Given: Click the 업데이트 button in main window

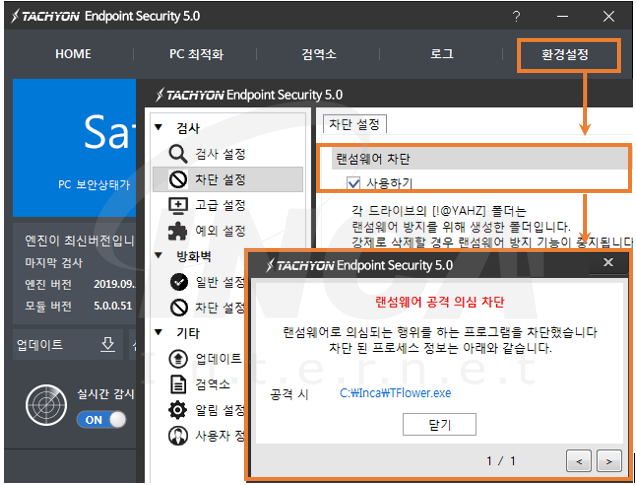Looking at the screenshot, I should (x=68, y=345).
